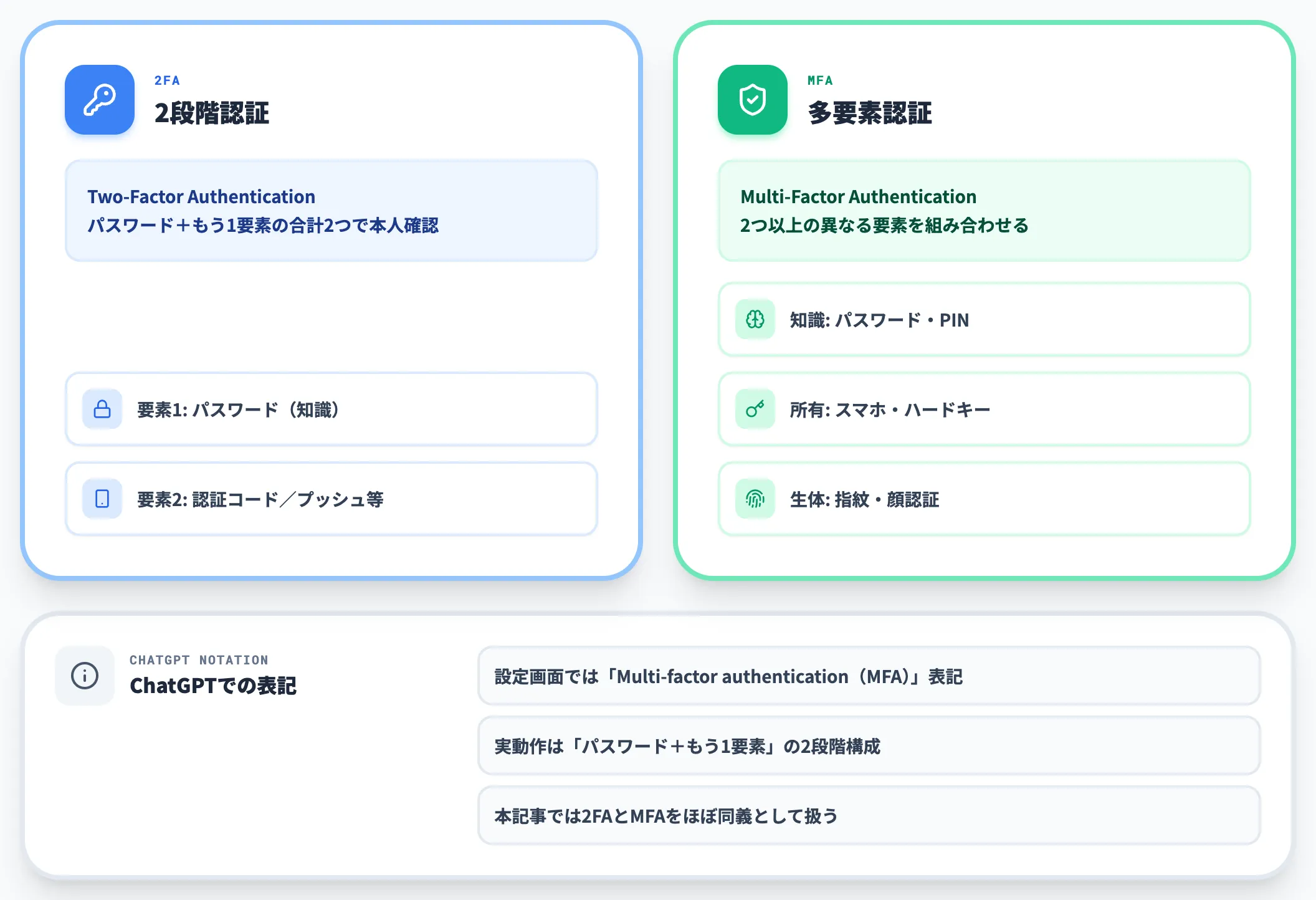
Task: Click the 本記事では2FAとMFAをほぼ同義として扱う row
Action: coord(869,816)
